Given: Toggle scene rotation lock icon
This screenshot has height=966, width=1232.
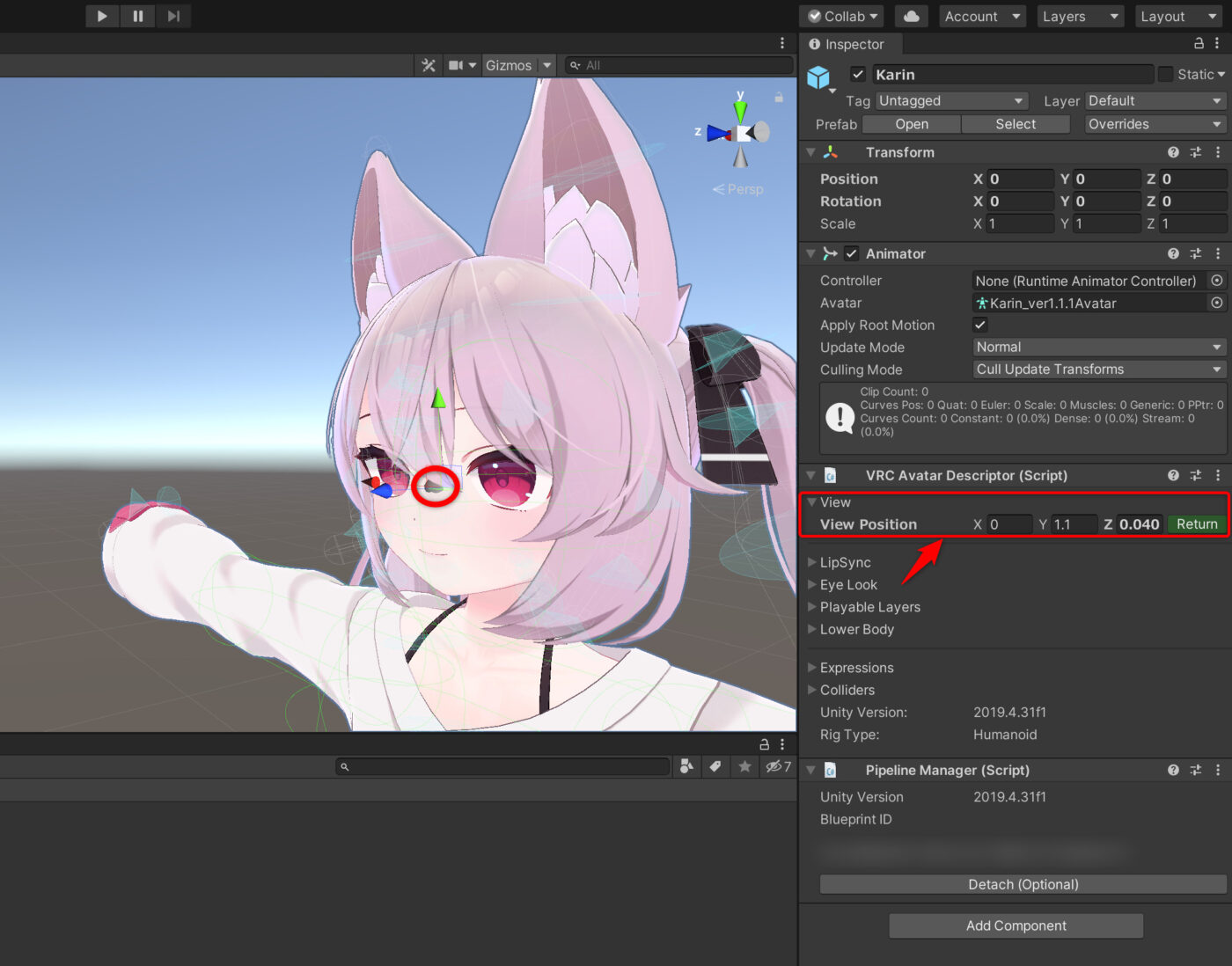Looking at the screenshot, I should pyautogui.click(x=779, y=97).
